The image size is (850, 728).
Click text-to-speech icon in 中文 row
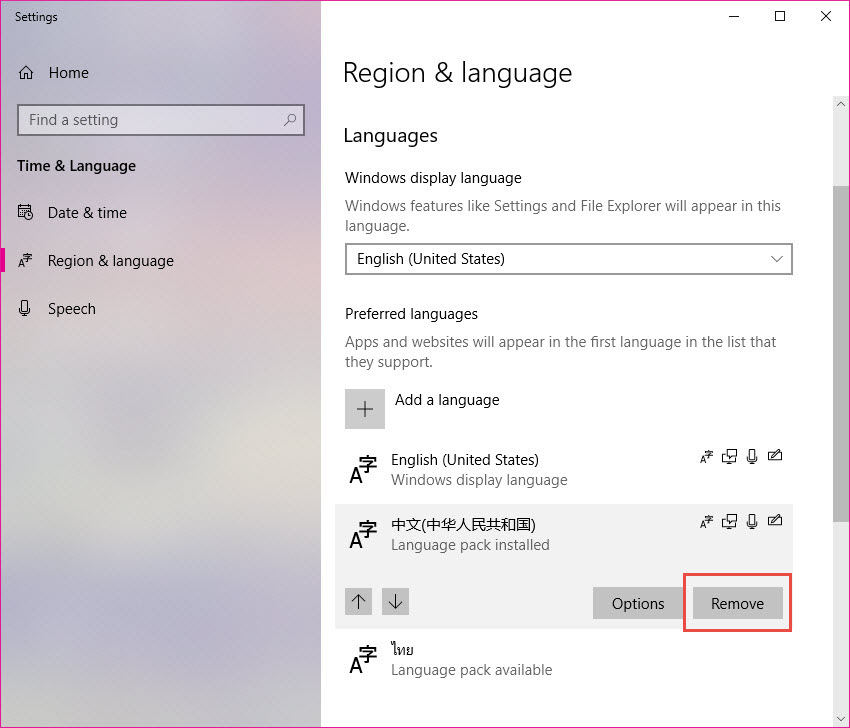tap(729, 522)
